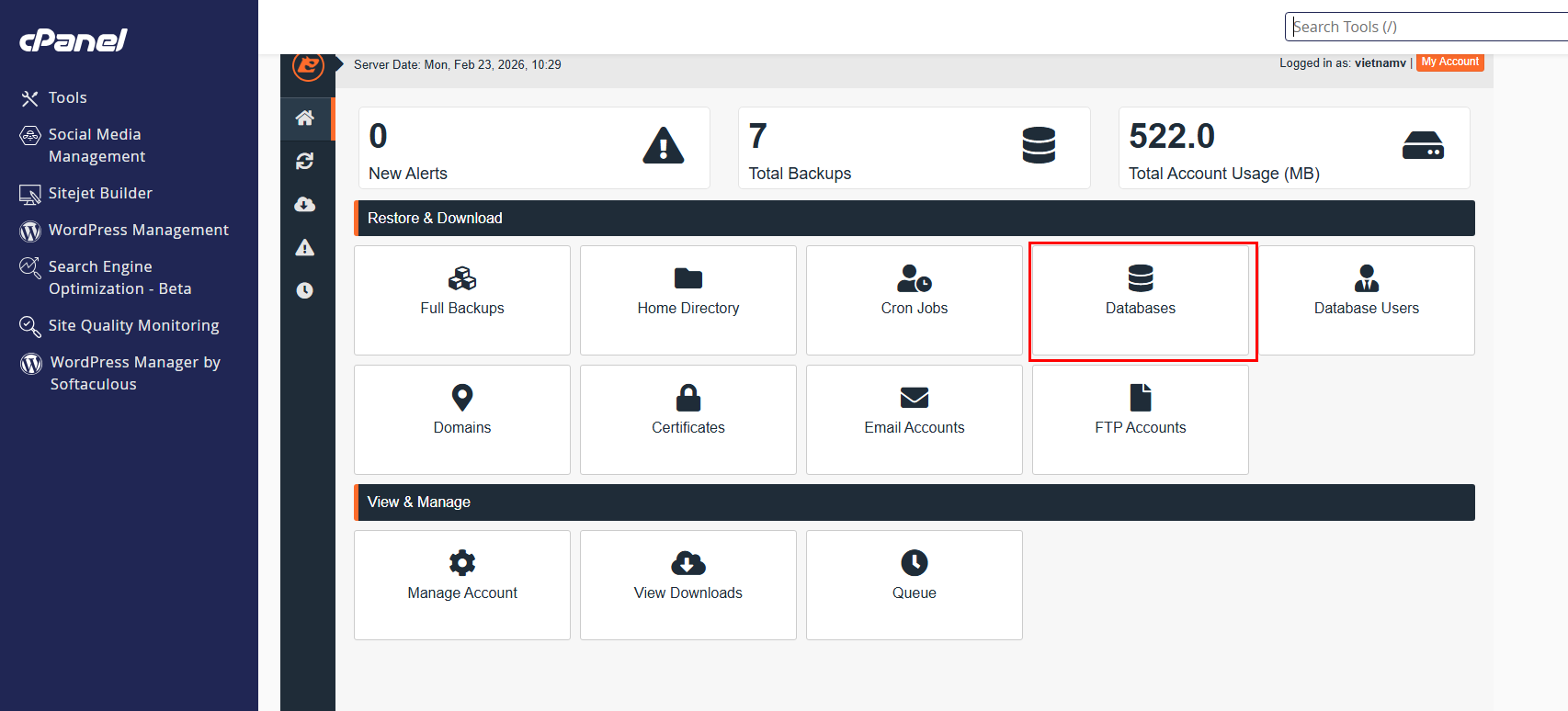Click the New Alerts warning triangle icon
This screenshot has height=711, width=1568.
(664, 145)
